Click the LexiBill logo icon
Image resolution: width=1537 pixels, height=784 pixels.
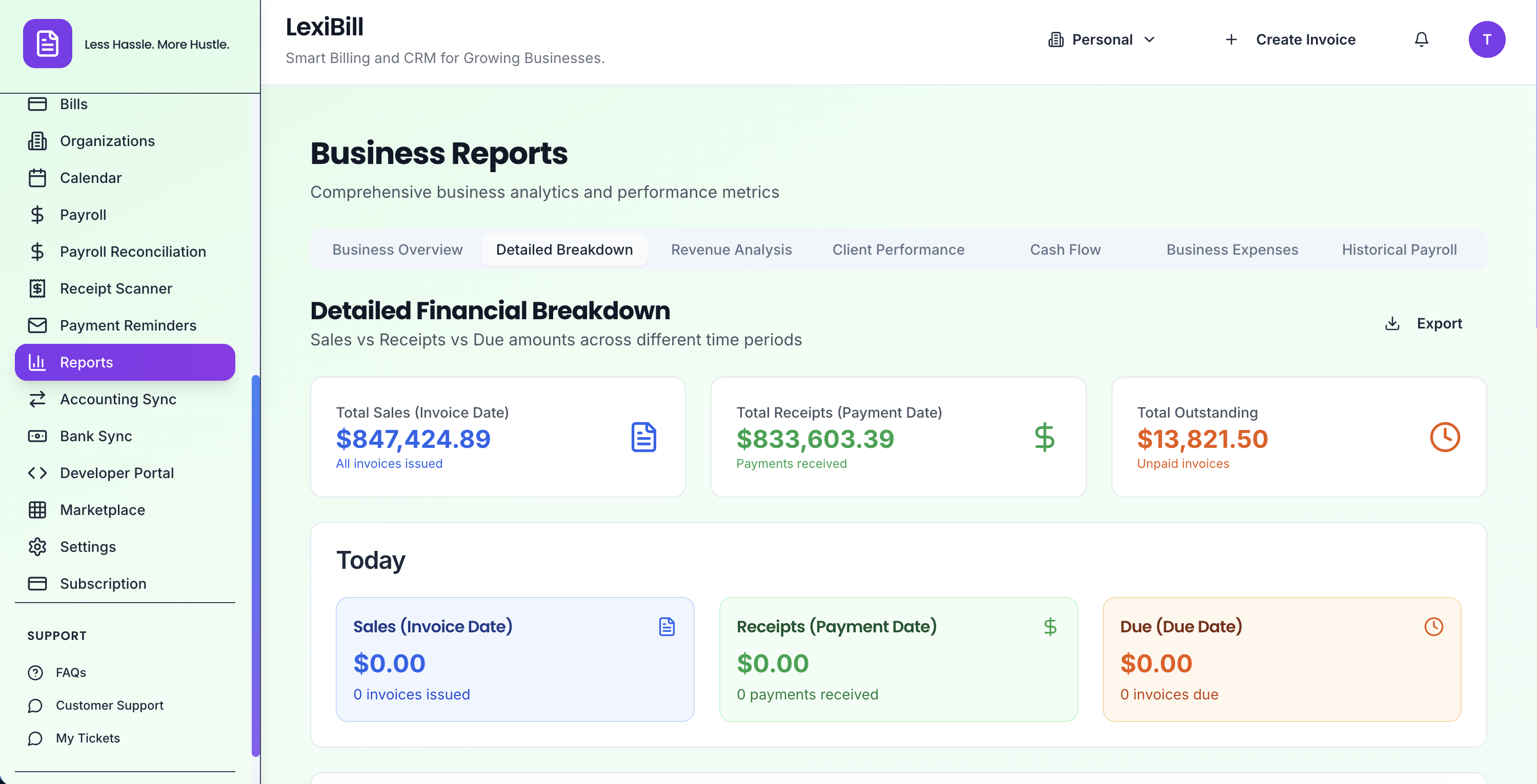click(48, 44)
